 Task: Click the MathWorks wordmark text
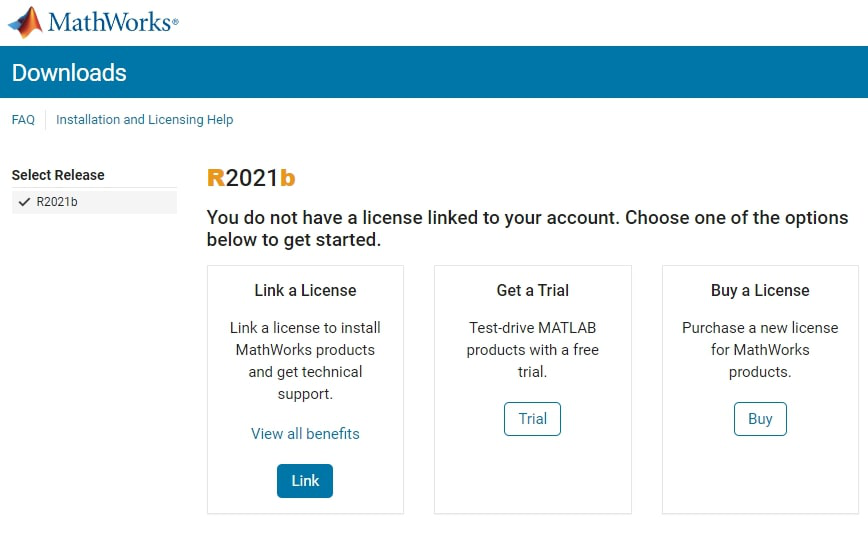112,22
